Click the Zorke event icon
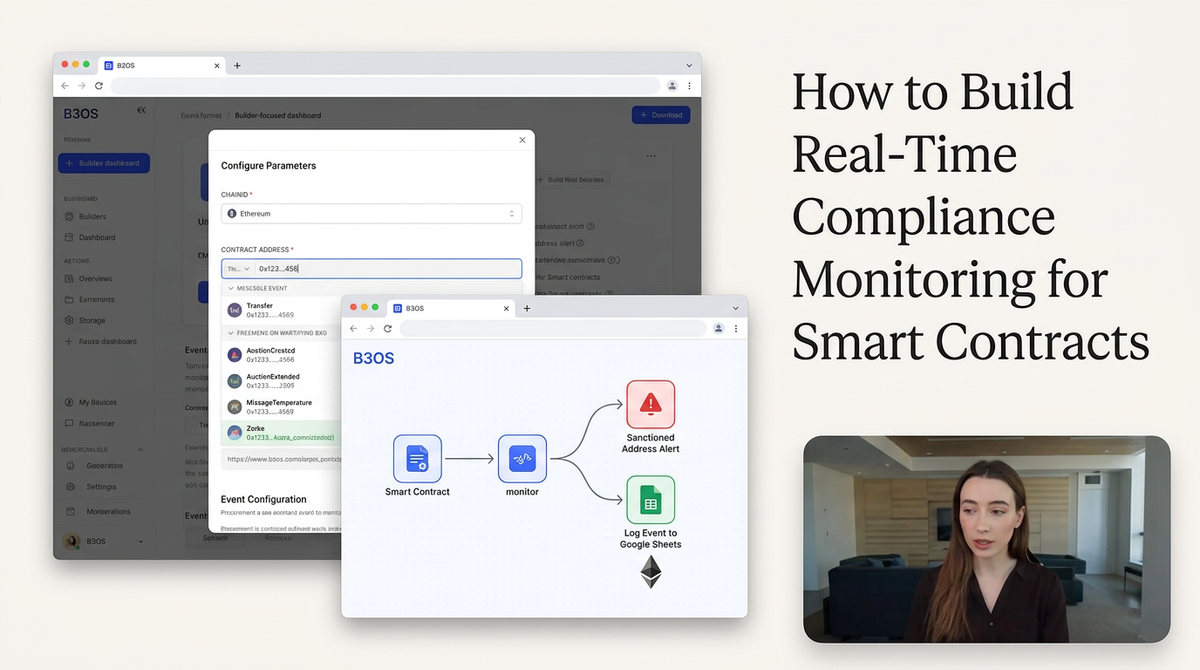This screenshot has height=670, width=1200. pyautogui.click(x=235, y=432)
